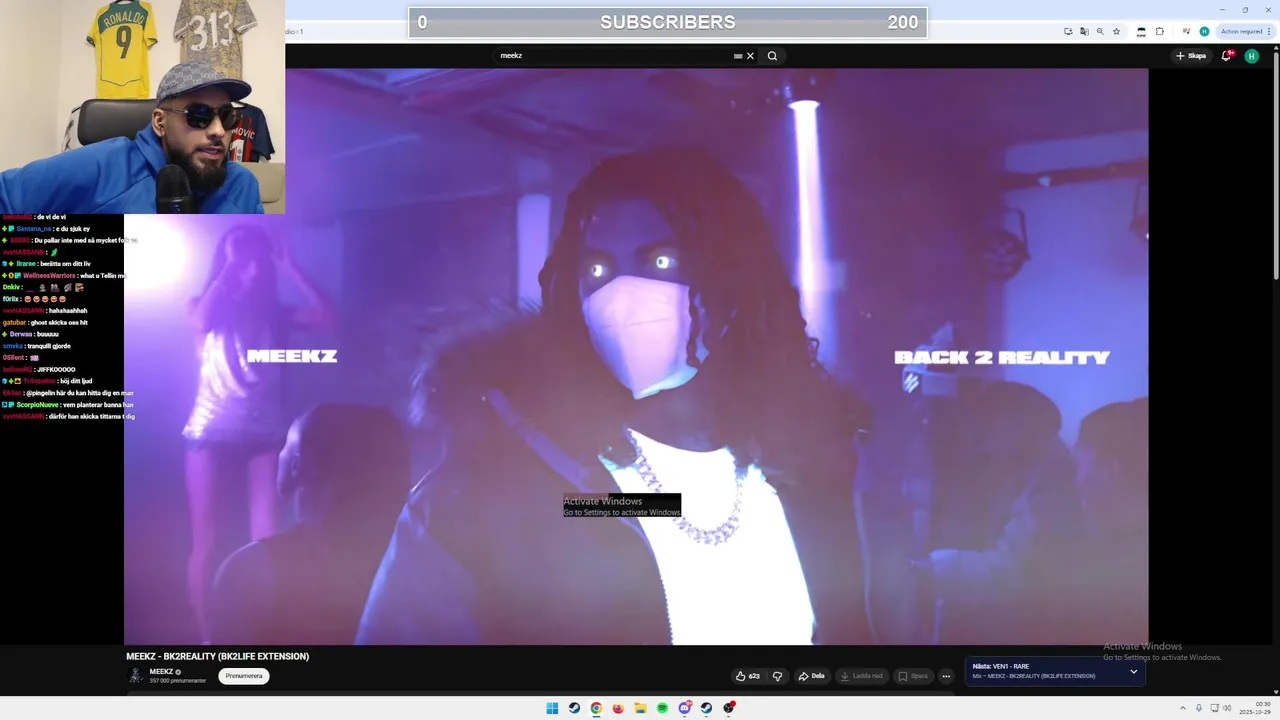Click chat message 'what u Tellin m'
Image resolution: width=1280 pixels, height=720 pixels.
coord(103,276)
